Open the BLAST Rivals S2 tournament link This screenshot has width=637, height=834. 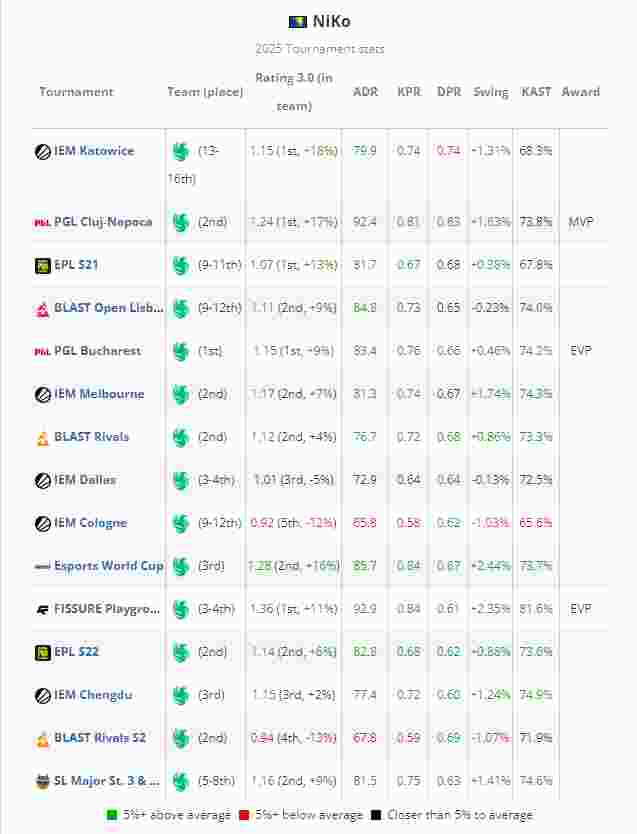(x=100, y=738)
